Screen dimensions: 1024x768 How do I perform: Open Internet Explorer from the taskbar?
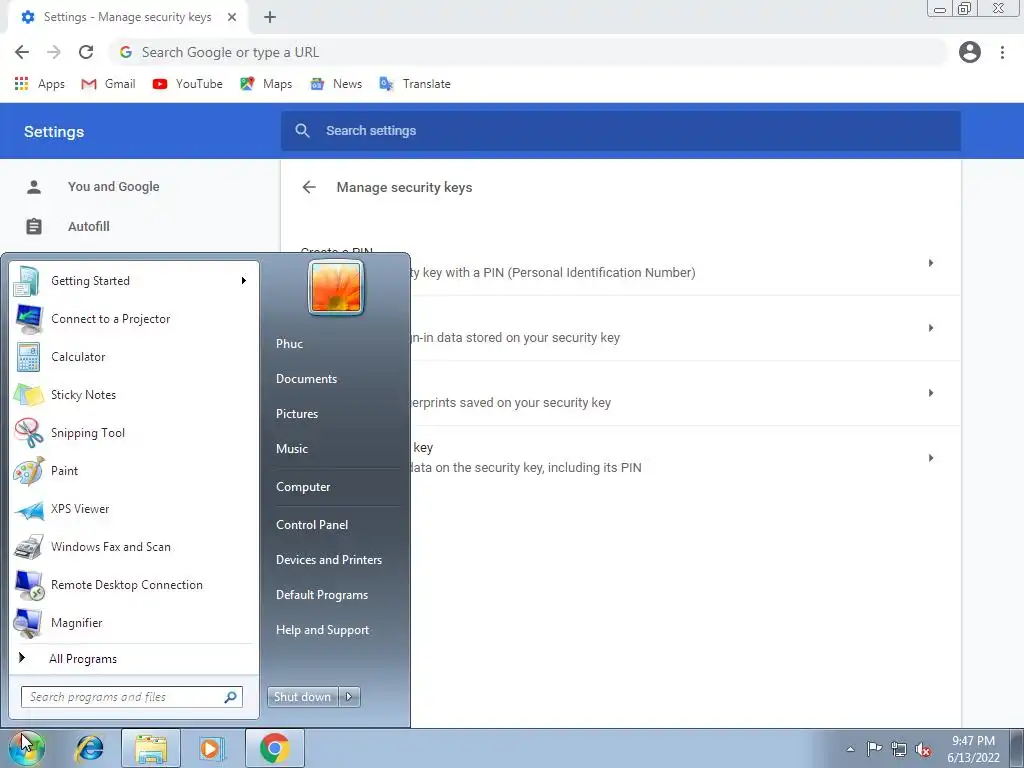[x=89, y=748]
